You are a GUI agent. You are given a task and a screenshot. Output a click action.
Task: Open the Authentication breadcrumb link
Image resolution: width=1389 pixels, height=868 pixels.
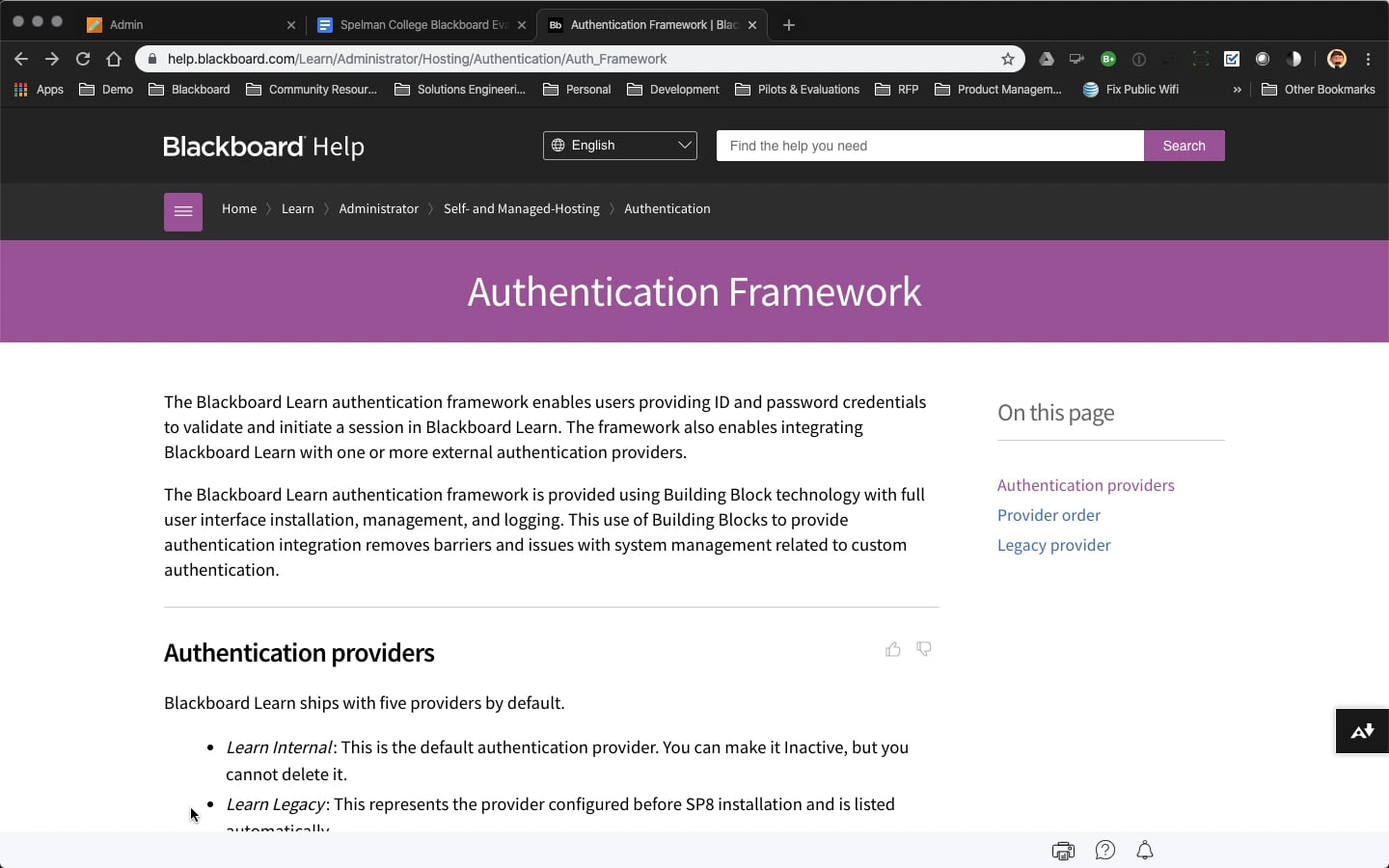(667, 208)
